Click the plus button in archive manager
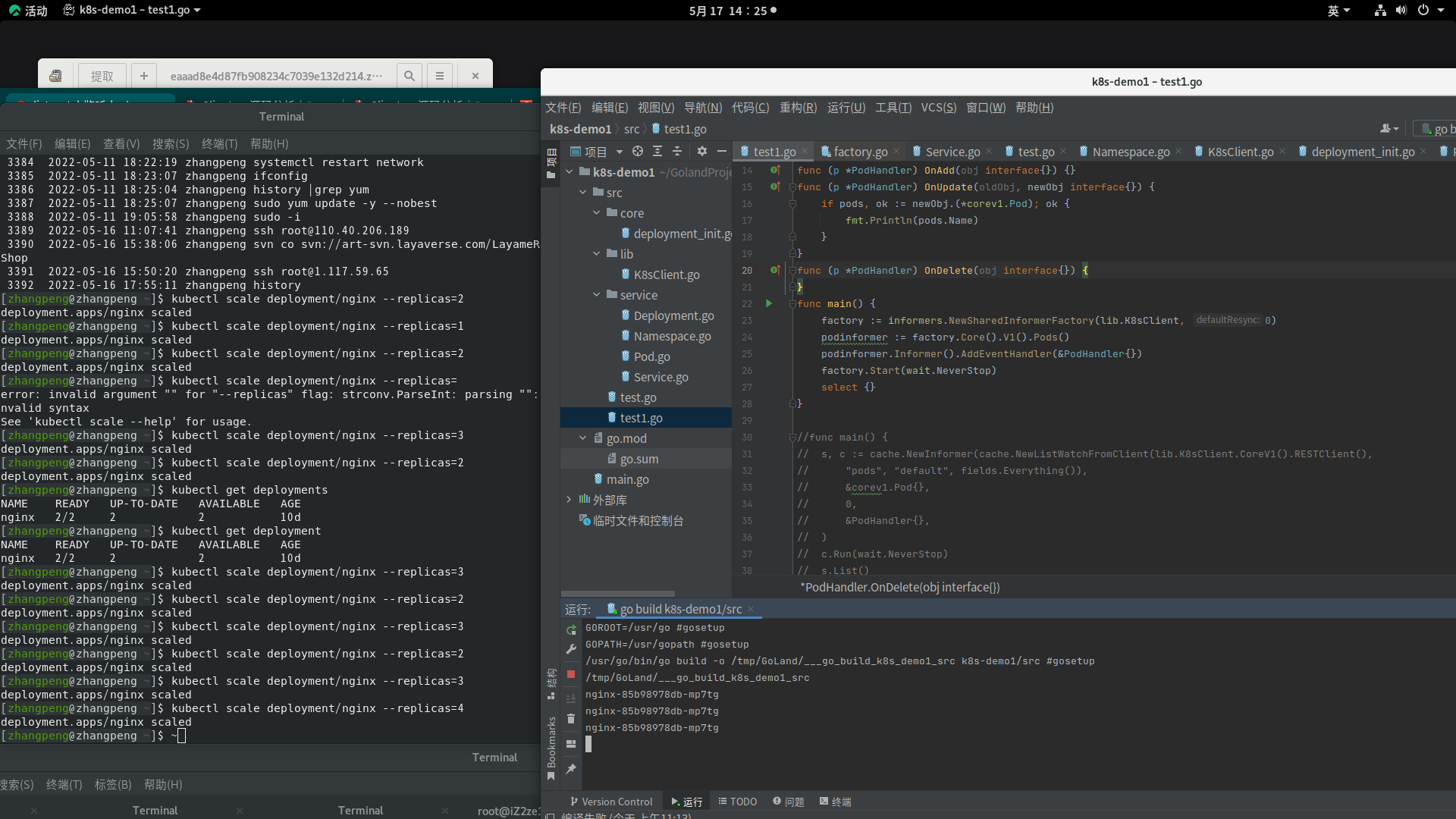The image size is (1456, 819). pos(143,76)
